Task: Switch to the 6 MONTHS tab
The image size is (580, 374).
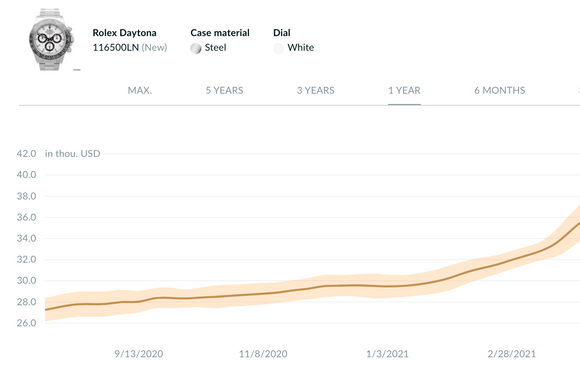Action: pyautogui.click(x=500, y=90)
